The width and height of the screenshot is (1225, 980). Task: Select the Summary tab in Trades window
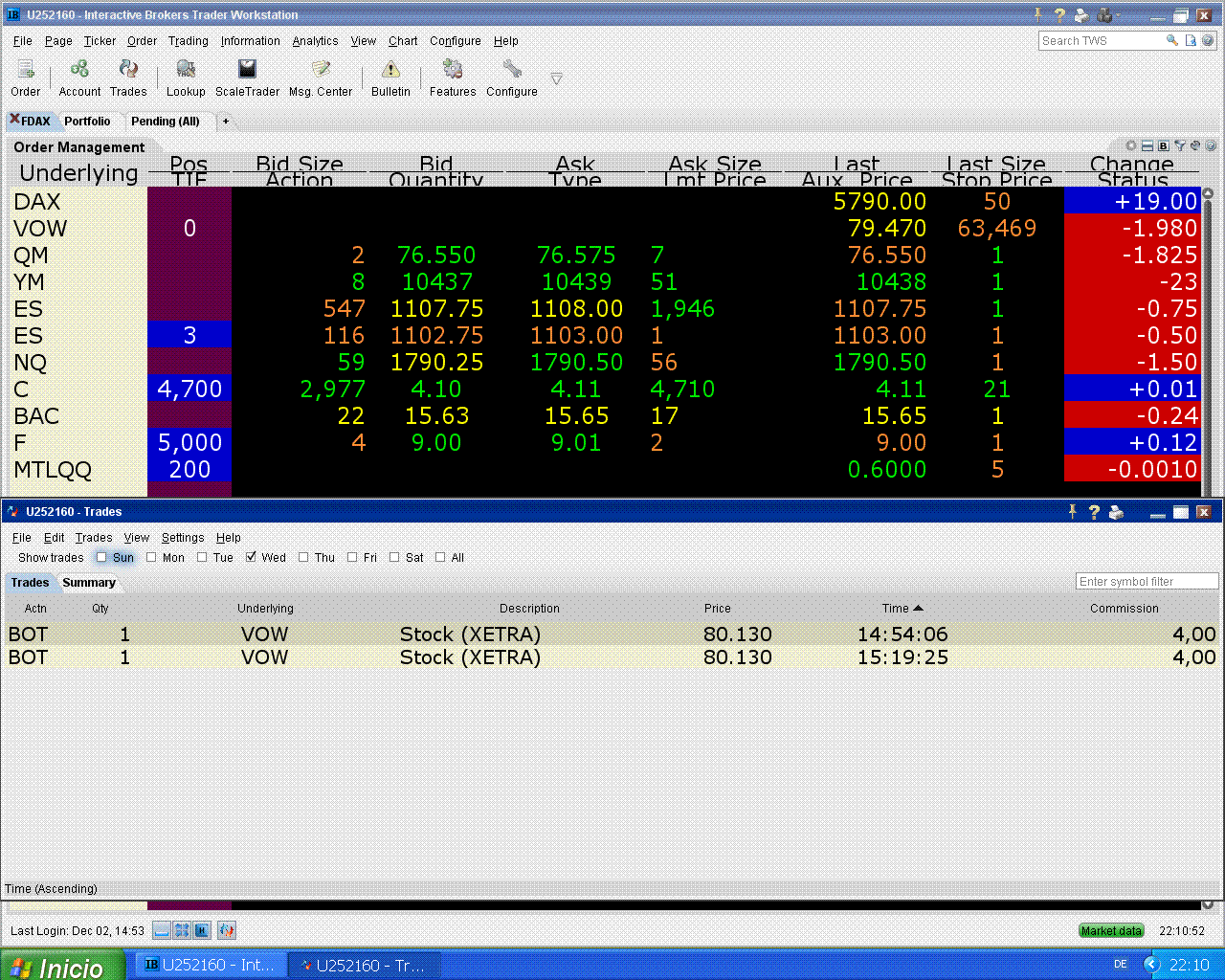89,582
